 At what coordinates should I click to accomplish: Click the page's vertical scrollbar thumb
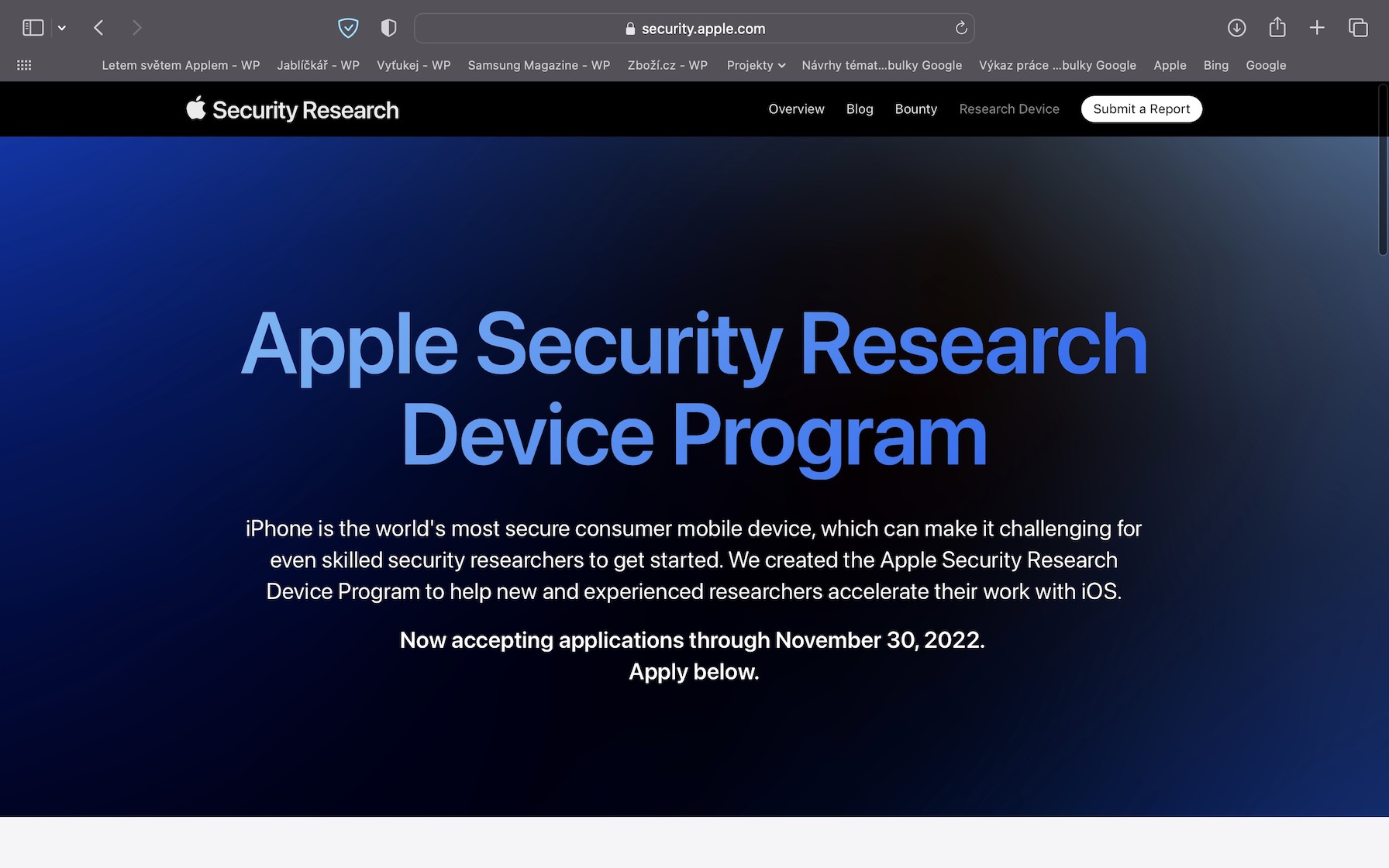1383,170
